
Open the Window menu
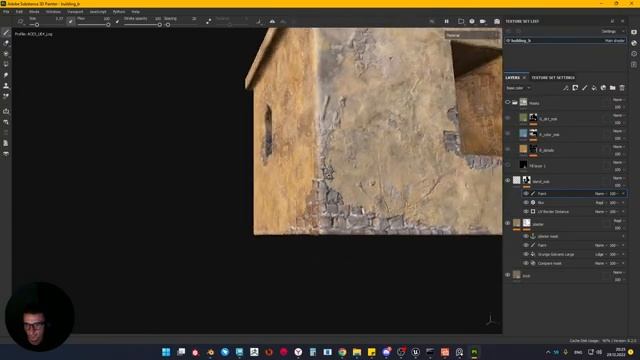pos(53,12)
